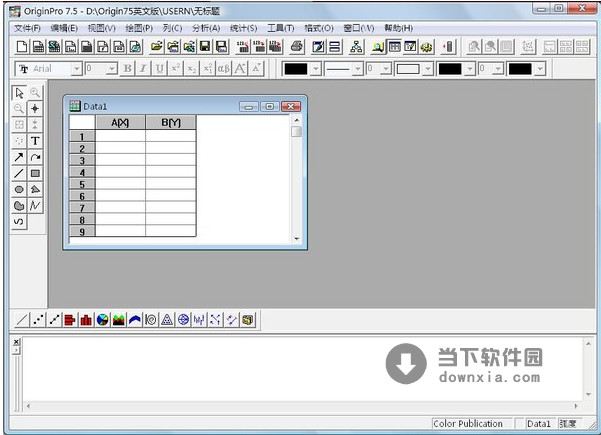Image resolution: width=601 pixels, height=435 pixels.
Task: Toggle the Script Window icon
Action: coord(410,47)
